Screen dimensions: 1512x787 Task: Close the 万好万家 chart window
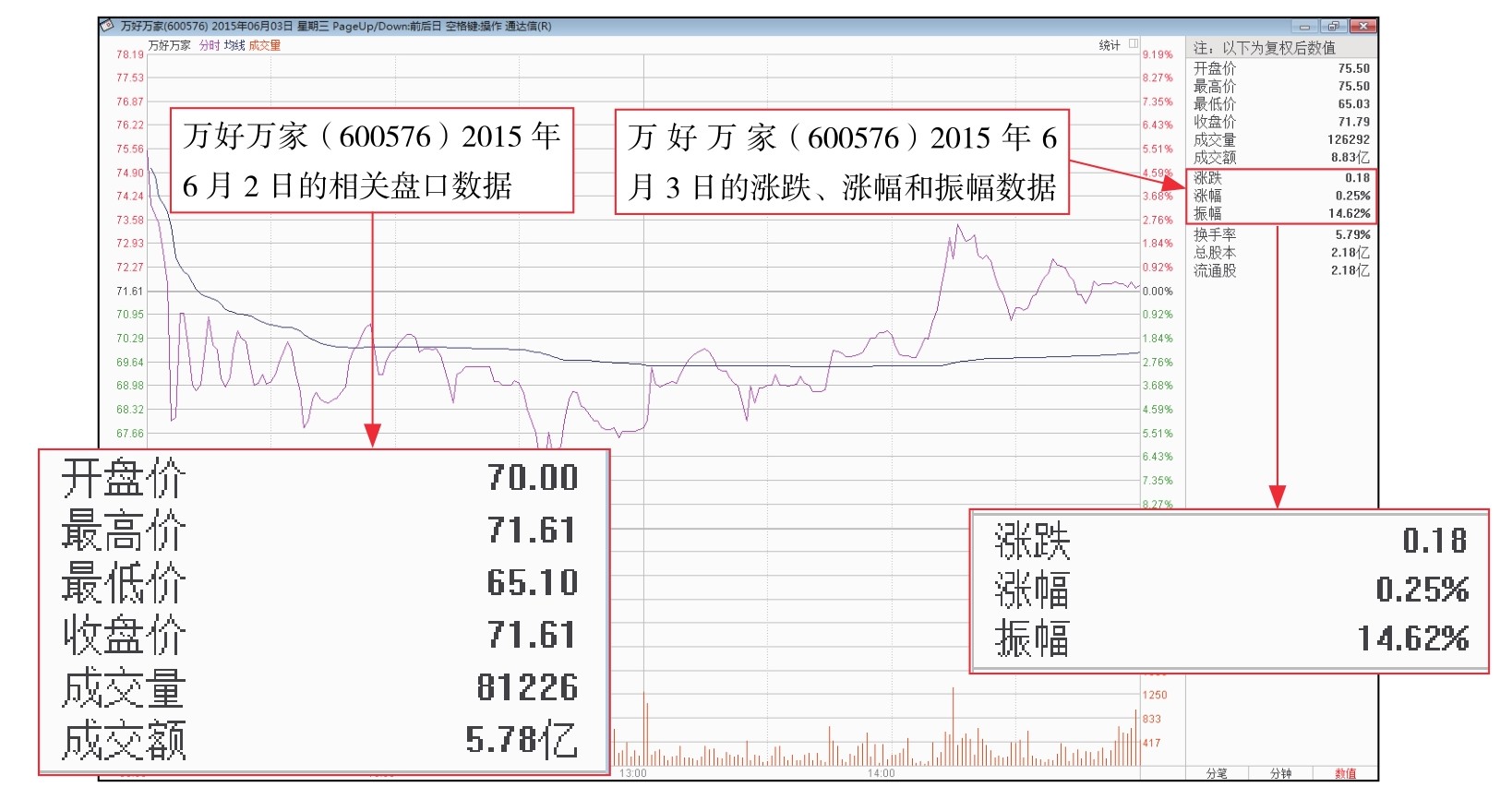pyautogui.click(x=1363, y=27)
